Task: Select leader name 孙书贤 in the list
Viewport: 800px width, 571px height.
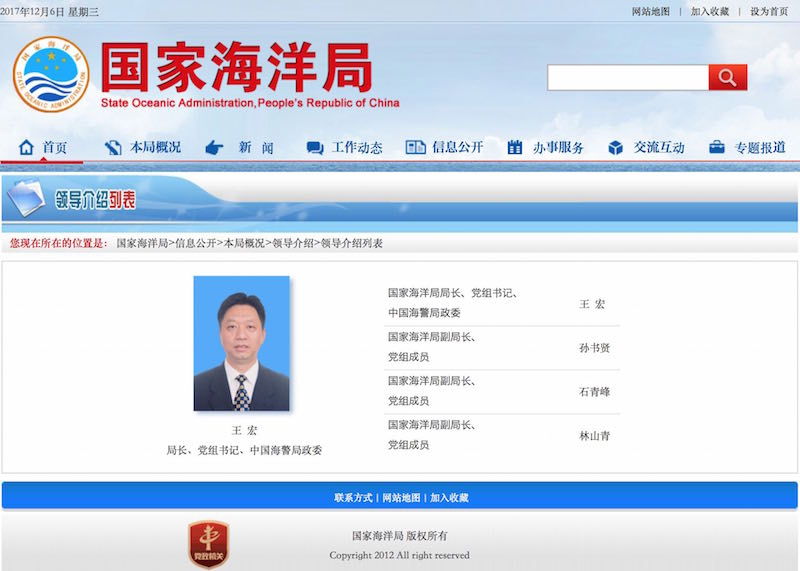Action: coord(594,348)
